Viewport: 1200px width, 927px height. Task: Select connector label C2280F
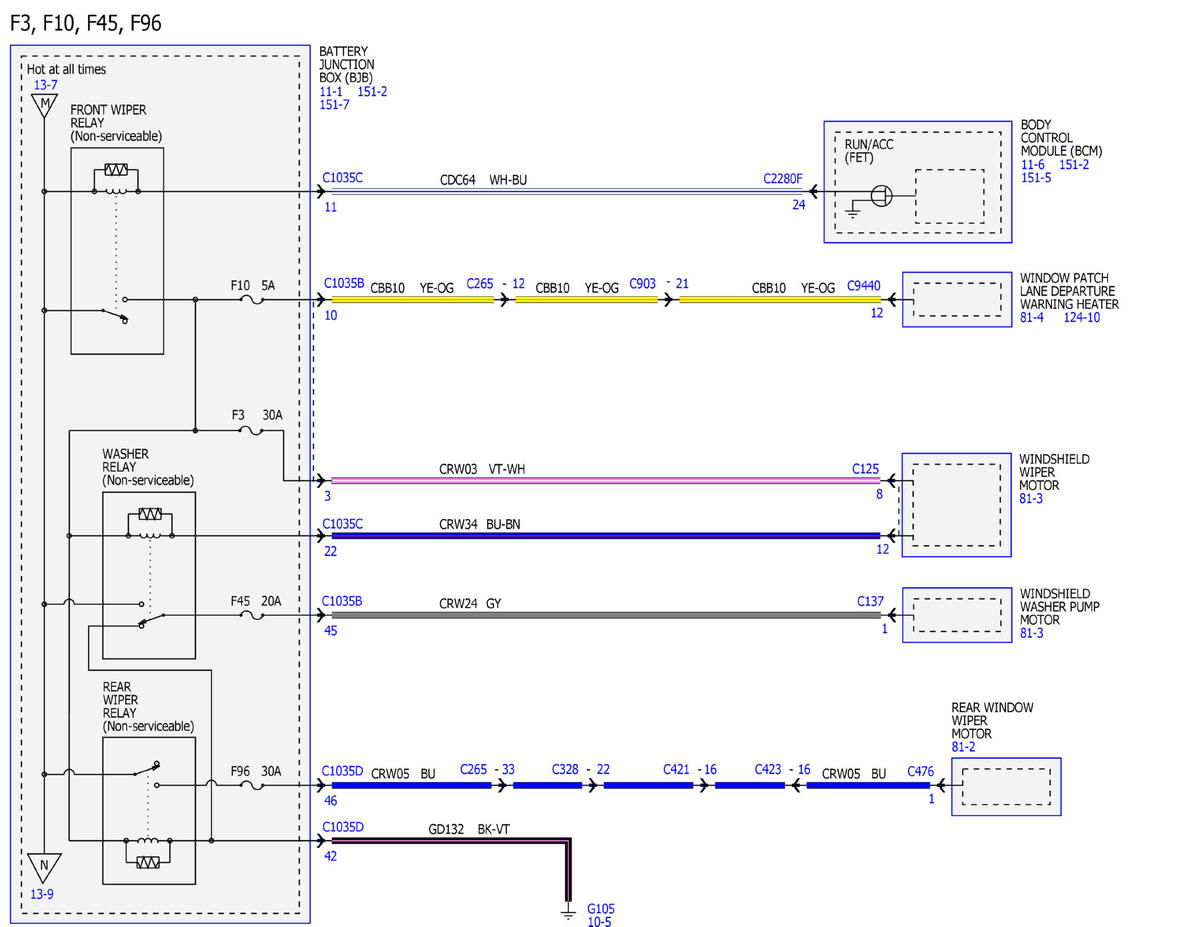coord(783,179)
